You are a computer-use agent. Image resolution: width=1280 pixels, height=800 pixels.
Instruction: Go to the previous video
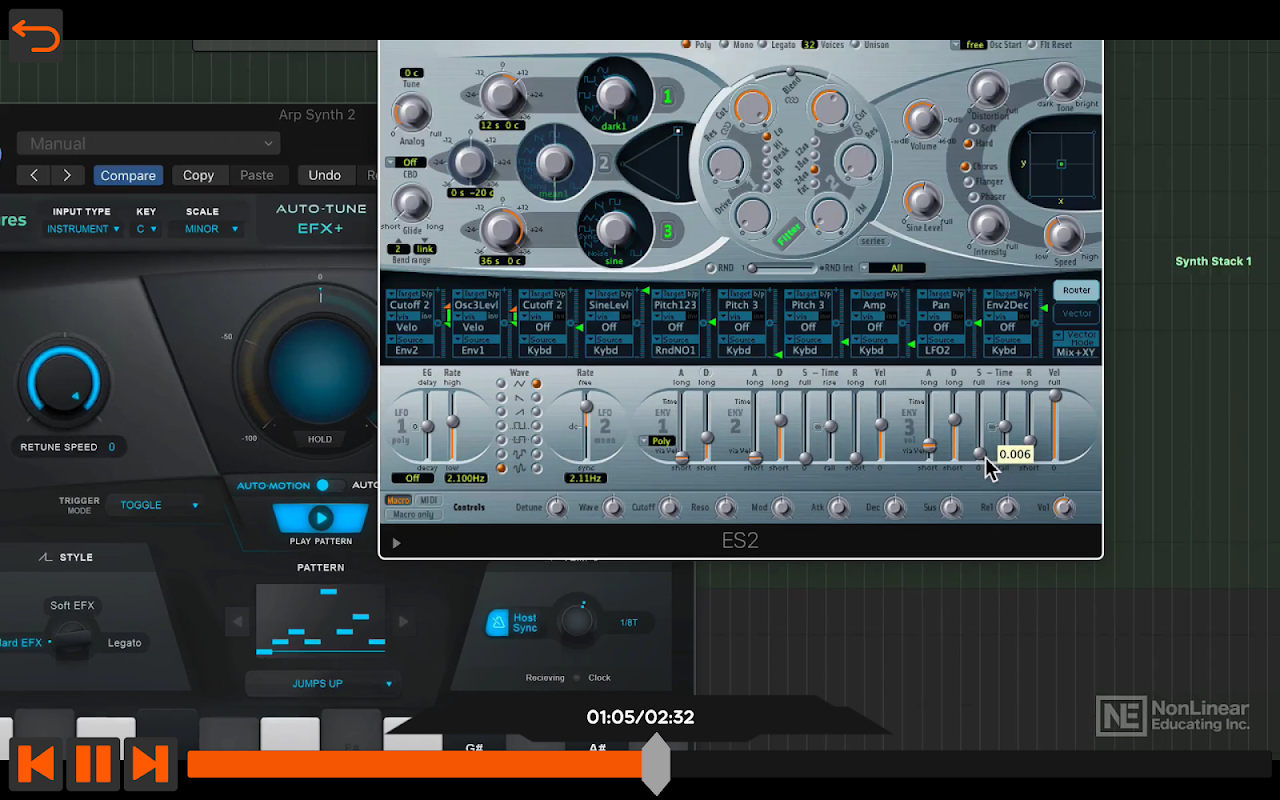[36, 764]
